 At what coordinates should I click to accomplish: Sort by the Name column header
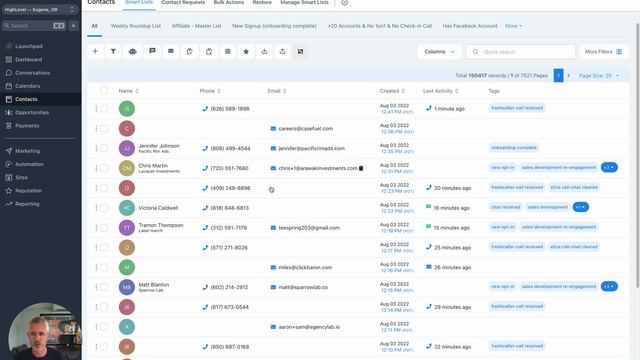tap(129, 91)
